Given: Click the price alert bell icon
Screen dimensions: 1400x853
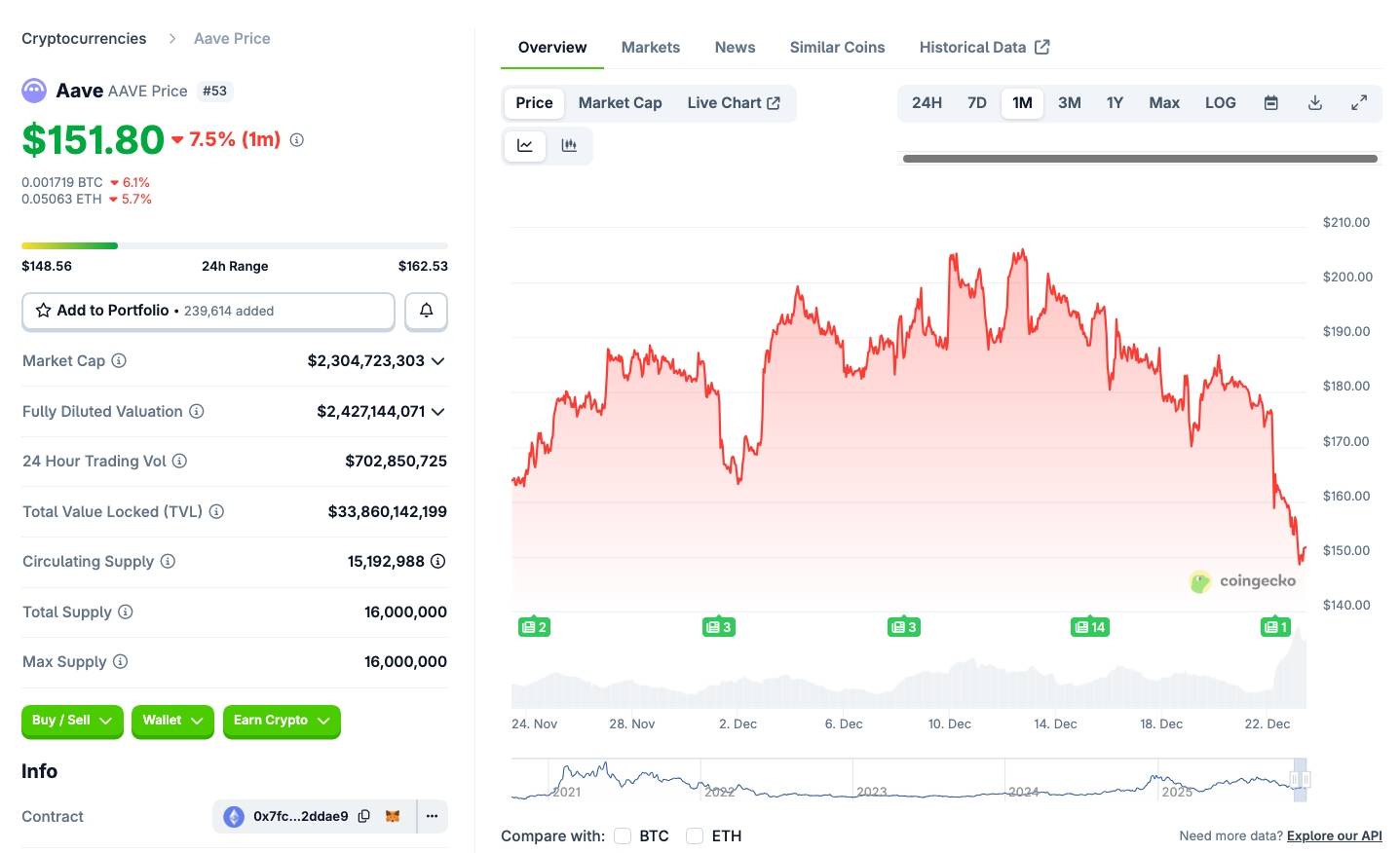Looking at the screenshot, I should (426, 311).
